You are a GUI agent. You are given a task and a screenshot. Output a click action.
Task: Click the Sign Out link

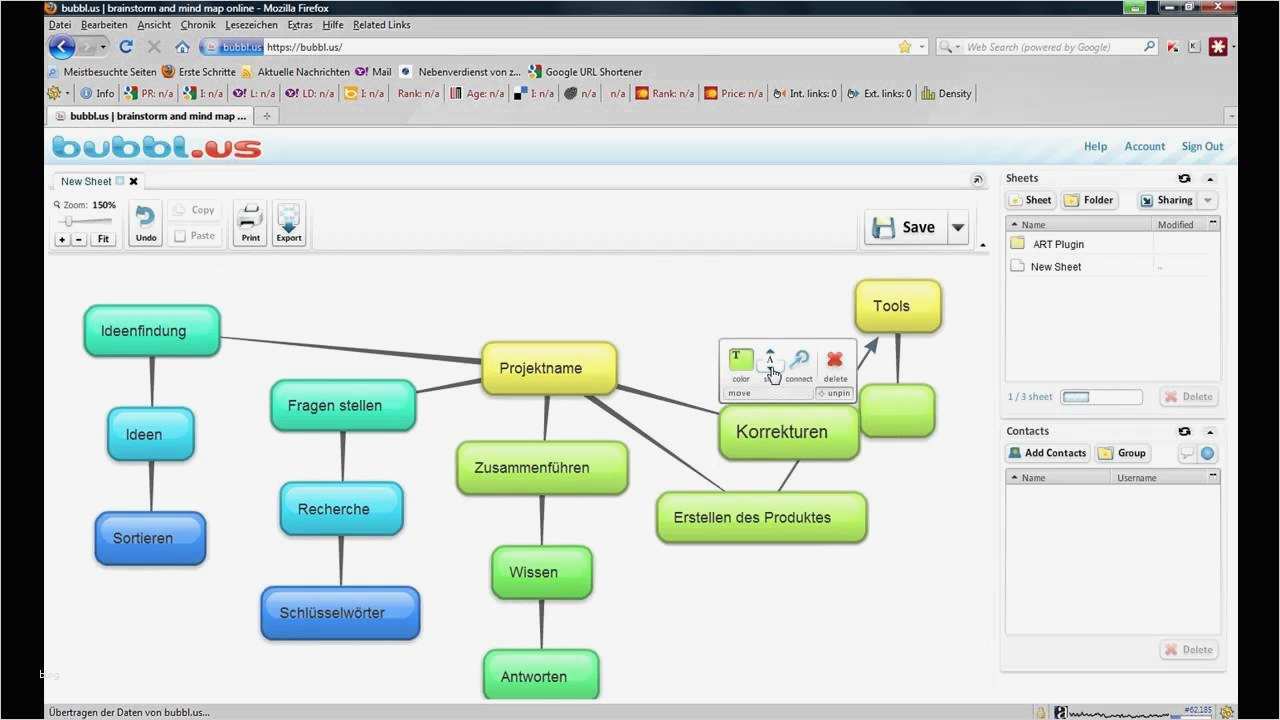(1202, 145)
